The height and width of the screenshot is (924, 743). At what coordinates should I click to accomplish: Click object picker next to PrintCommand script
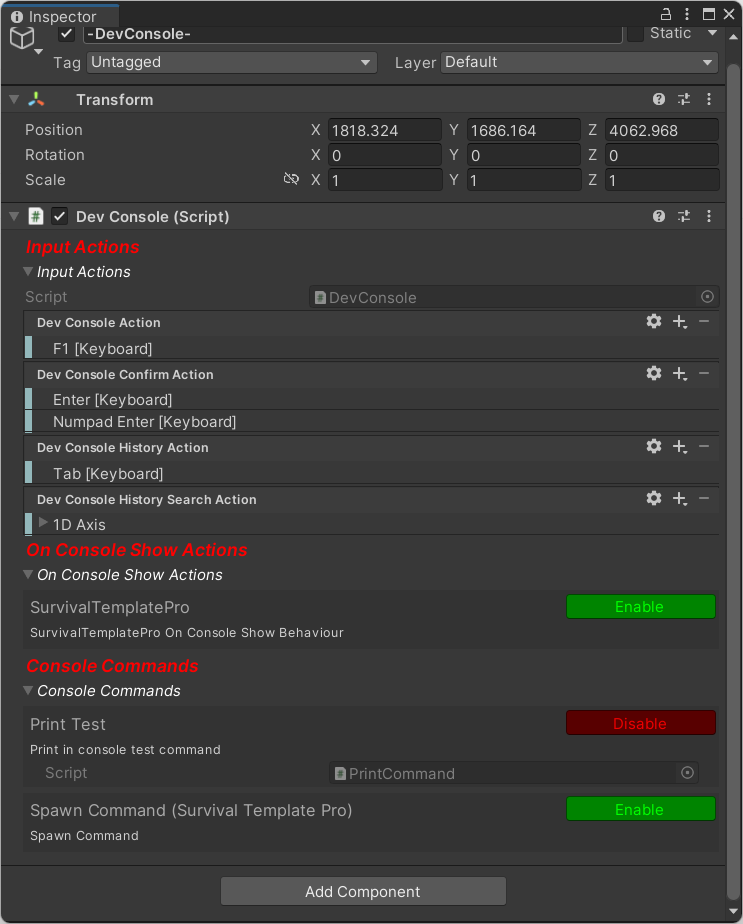coord(687,773)
